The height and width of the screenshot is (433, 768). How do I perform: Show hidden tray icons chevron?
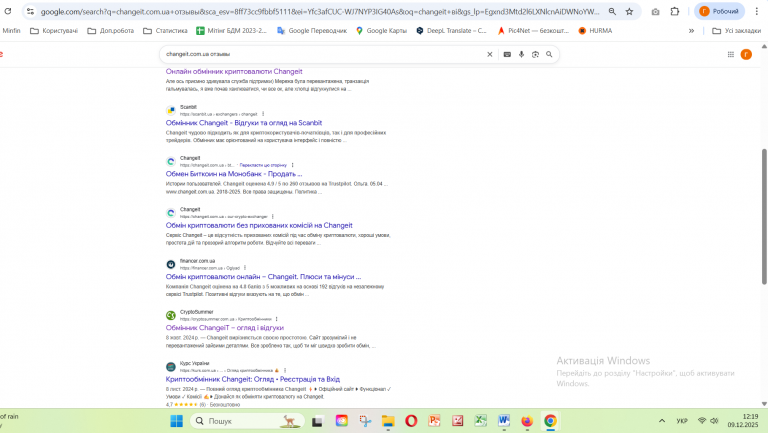tap(662, 421)
